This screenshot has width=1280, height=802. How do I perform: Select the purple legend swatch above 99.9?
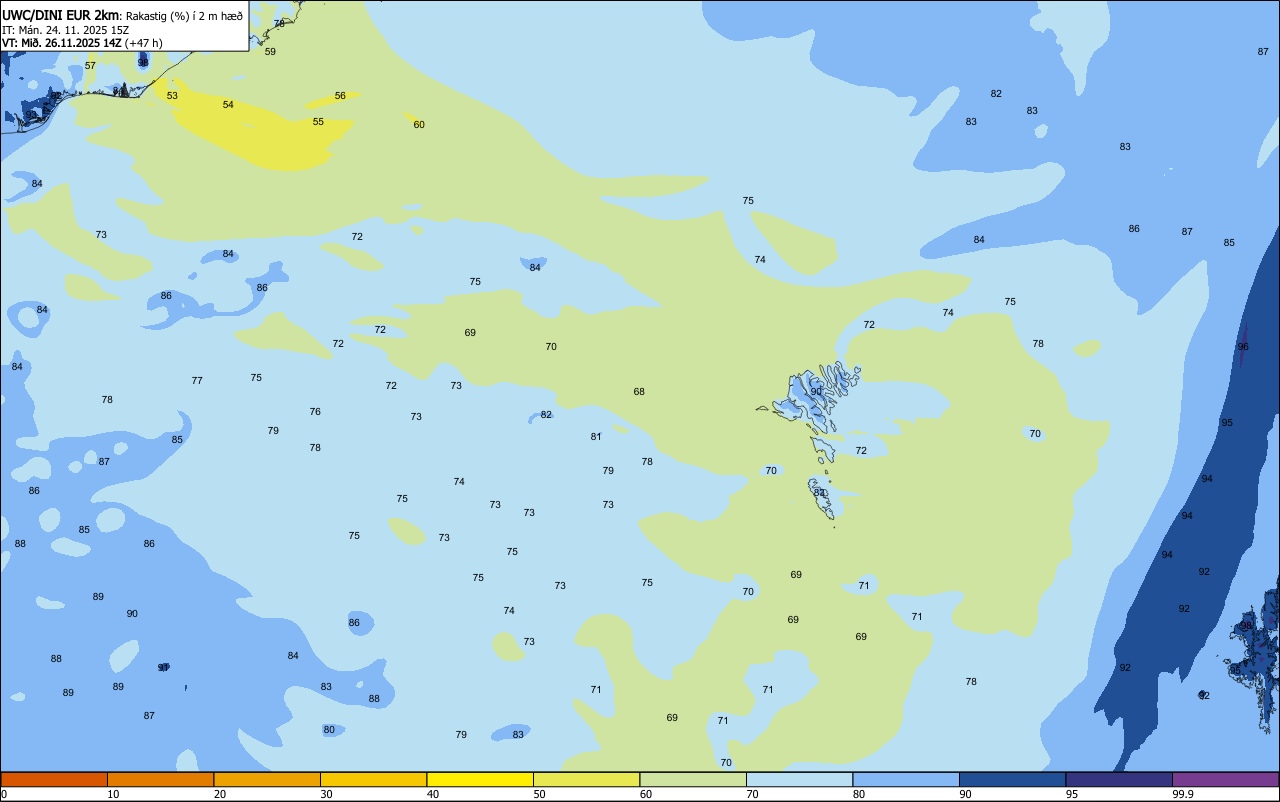point(1225,779)
